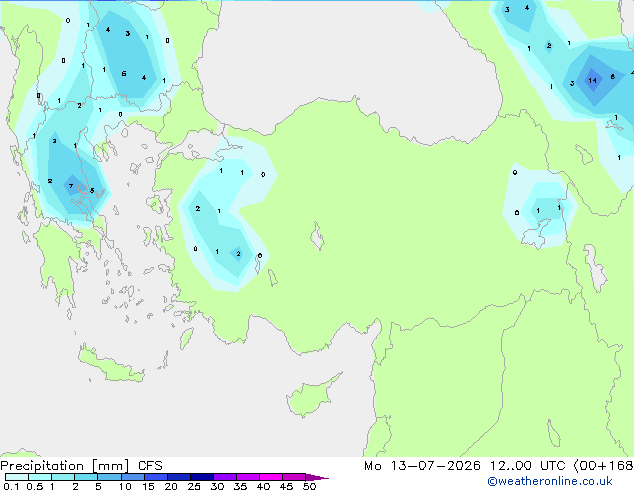Click the 'Mo 13-07-2026' date text

pos(422,466)
